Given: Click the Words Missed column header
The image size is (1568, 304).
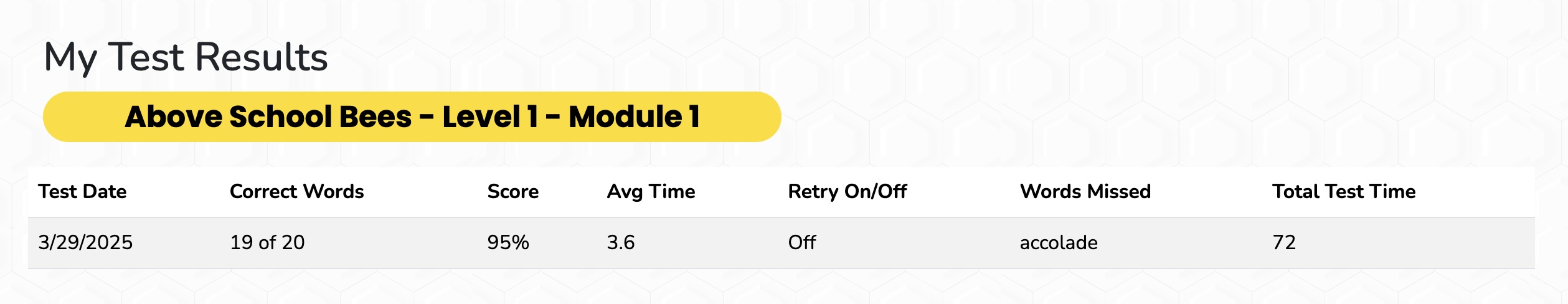Looking at the screenshot, I should [1085, 191].
